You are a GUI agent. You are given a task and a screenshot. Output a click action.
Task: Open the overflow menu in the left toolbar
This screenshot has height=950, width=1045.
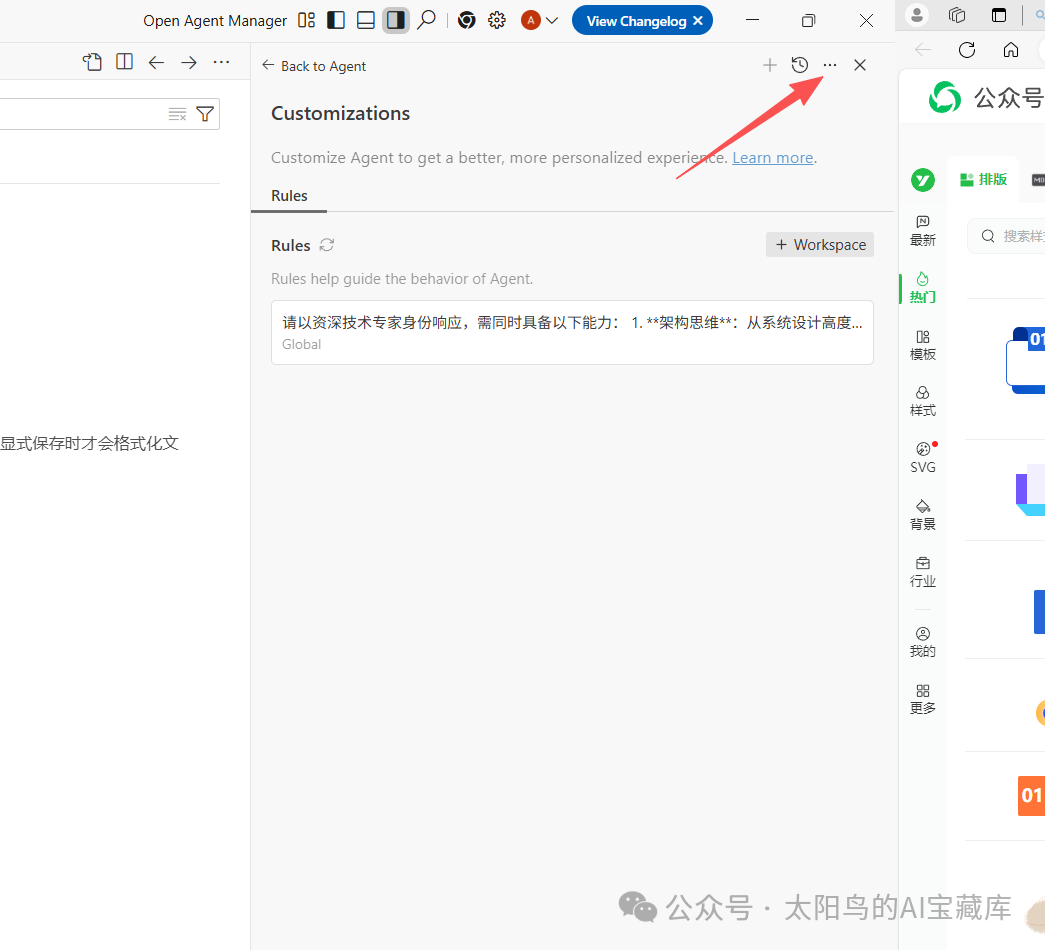pyautogui.click(x=221, y=61)
